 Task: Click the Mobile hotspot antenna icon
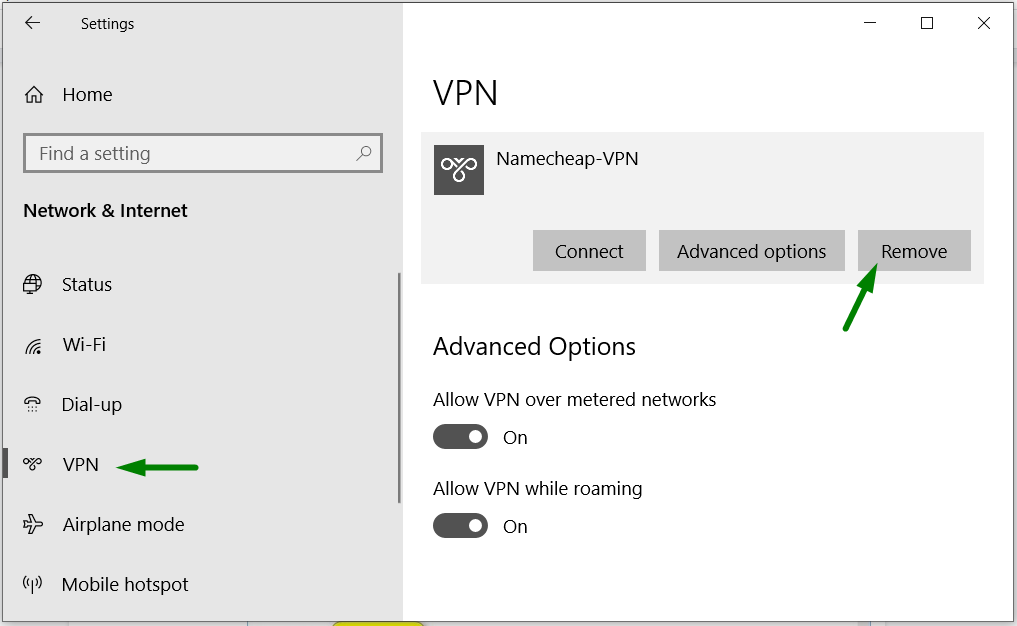(x=32, y=584)
